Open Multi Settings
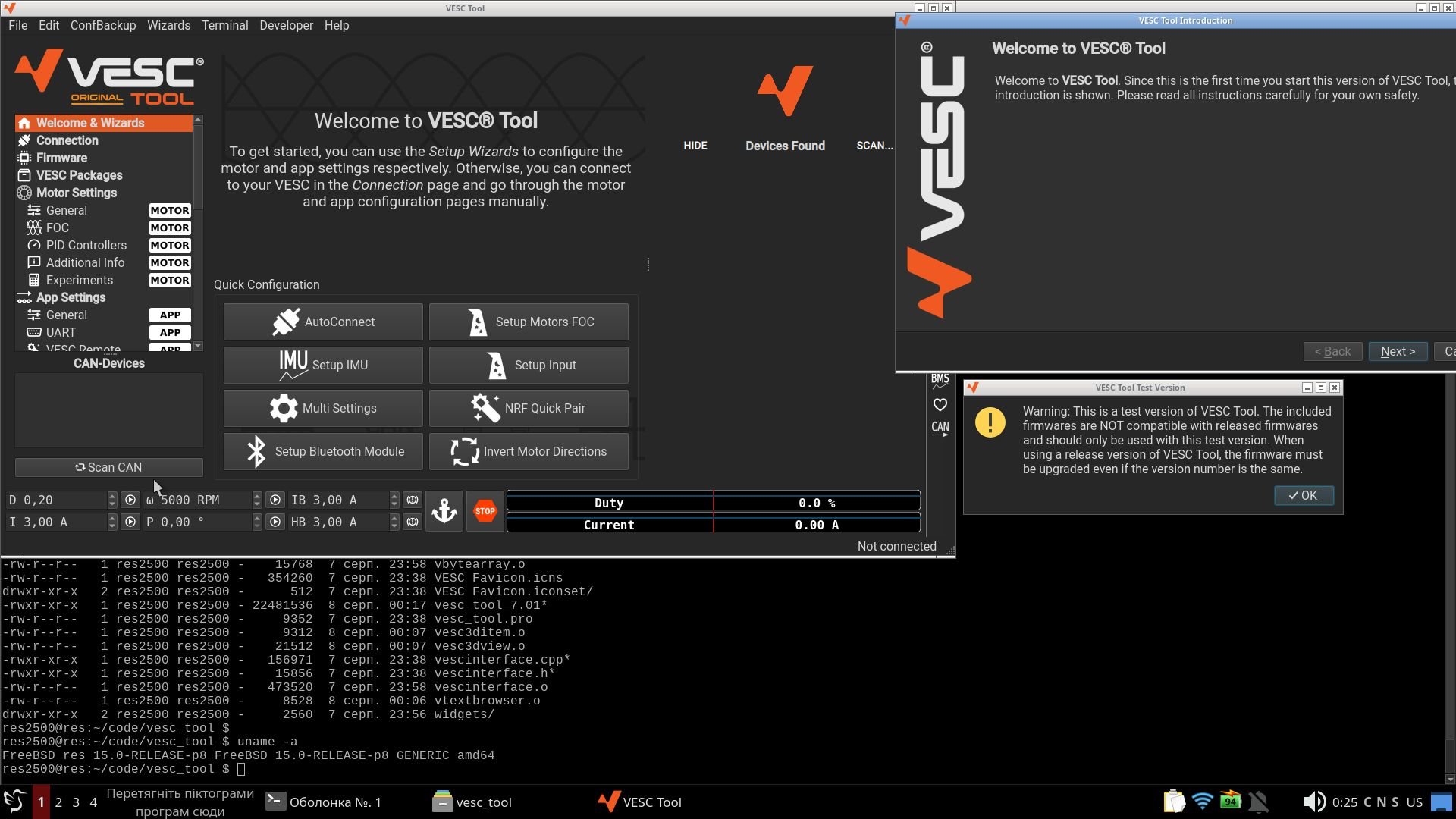Image resolution: width=1456 pixels, height=819 pixels. (x=323, y=409)
